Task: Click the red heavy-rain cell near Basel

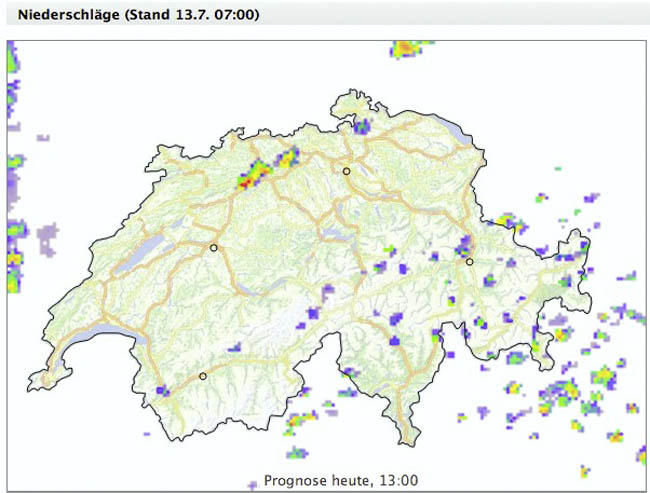Action: tap(246, 182)
